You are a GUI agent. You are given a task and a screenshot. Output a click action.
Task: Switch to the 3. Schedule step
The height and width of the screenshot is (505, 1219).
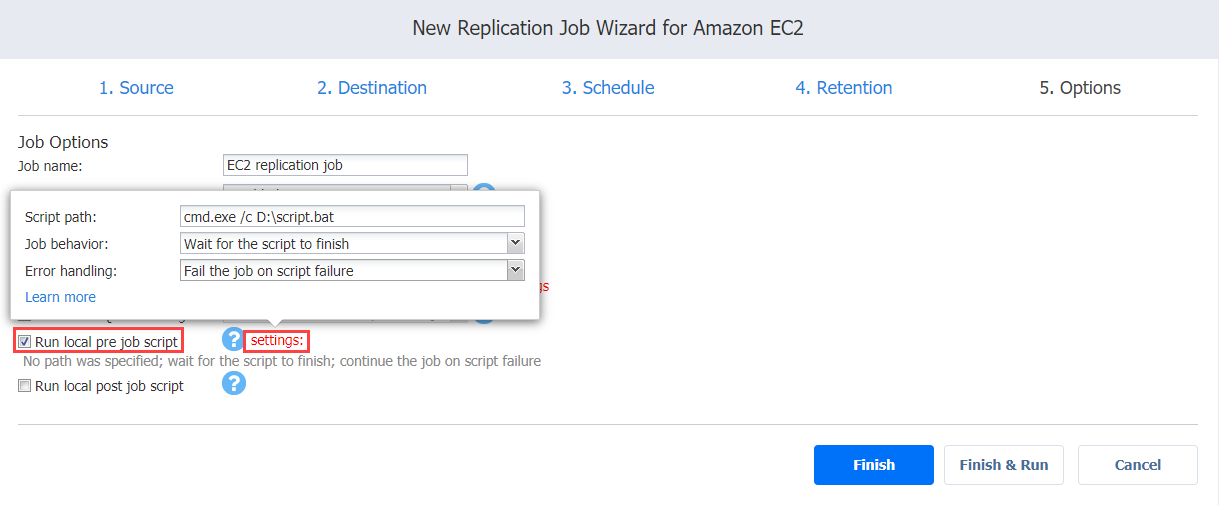tap(608, 88)
